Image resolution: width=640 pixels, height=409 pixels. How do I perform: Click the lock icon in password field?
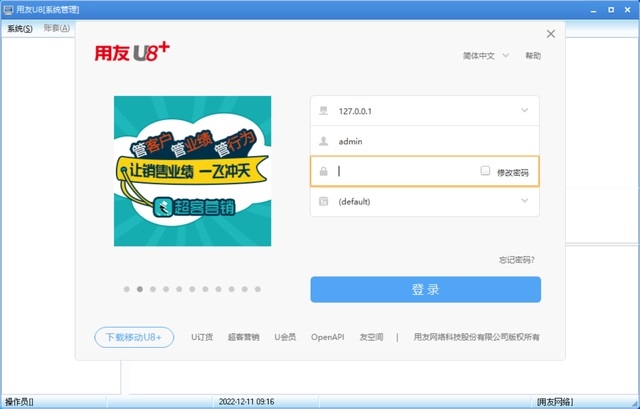coord(323,171)
